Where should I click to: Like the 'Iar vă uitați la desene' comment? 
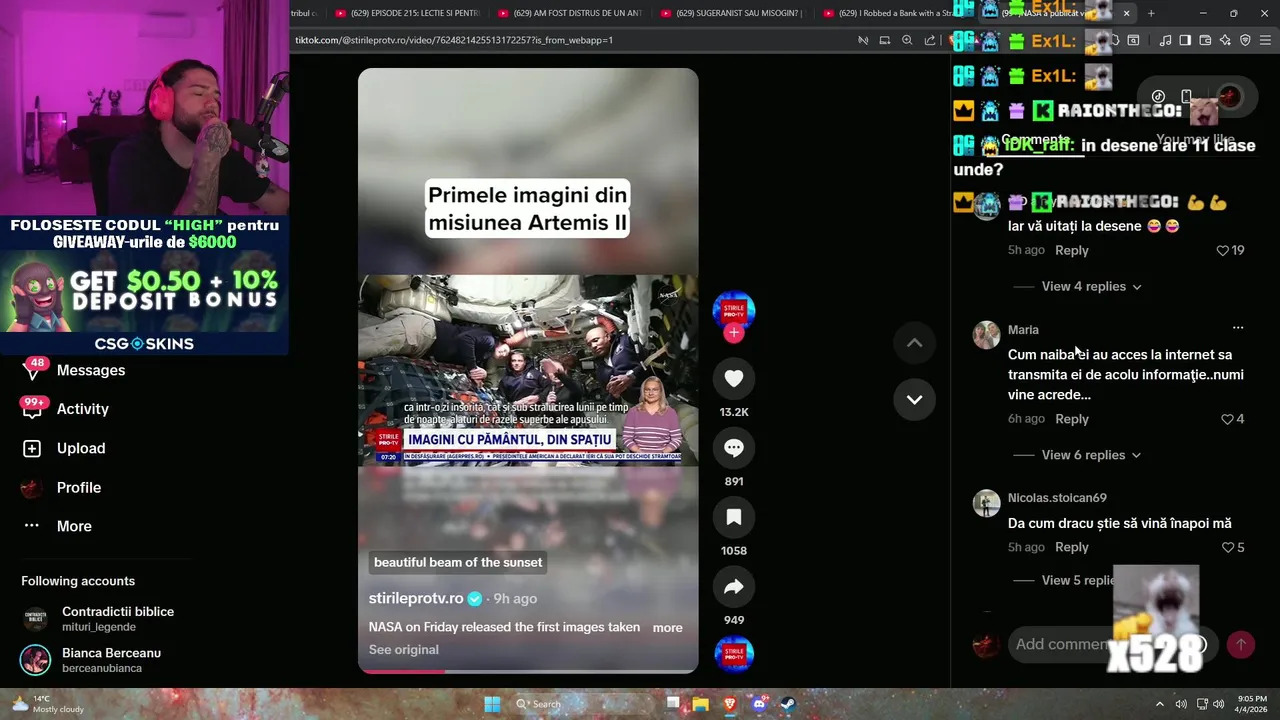(x=1222, y=250)
